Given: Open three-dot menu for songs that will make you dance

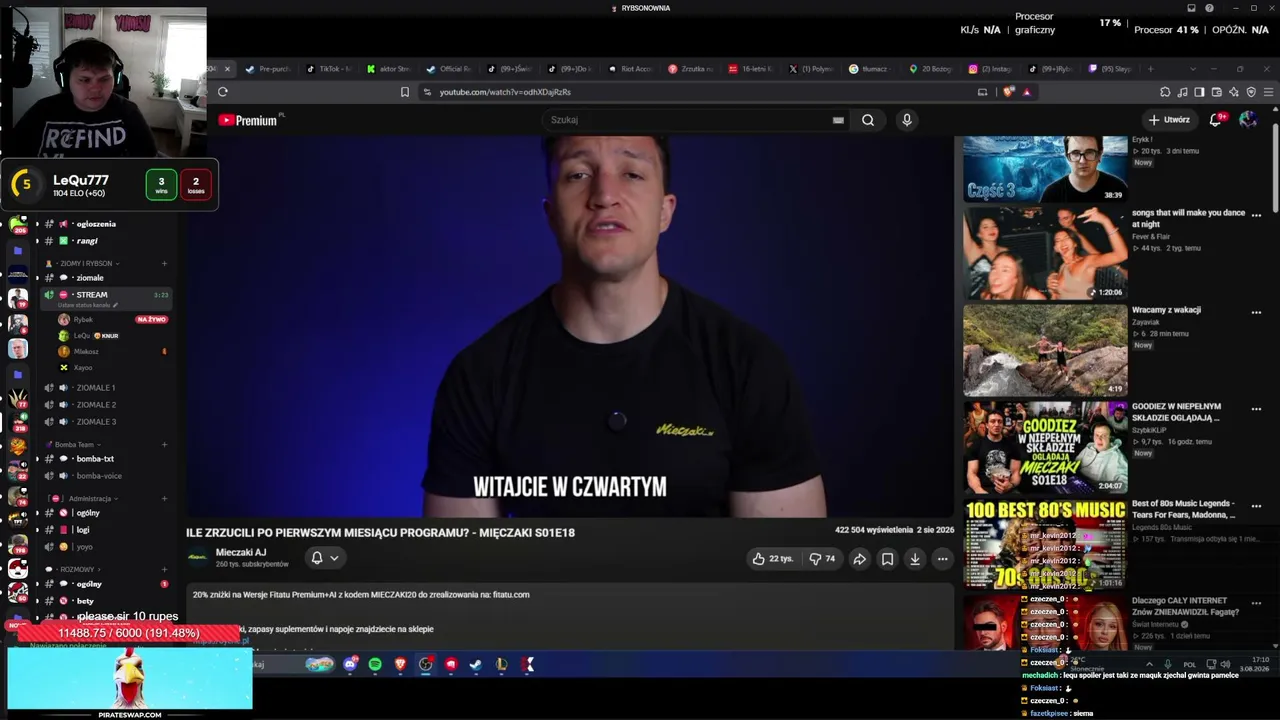Looking at the screenshot, I should pos(1256,215).
